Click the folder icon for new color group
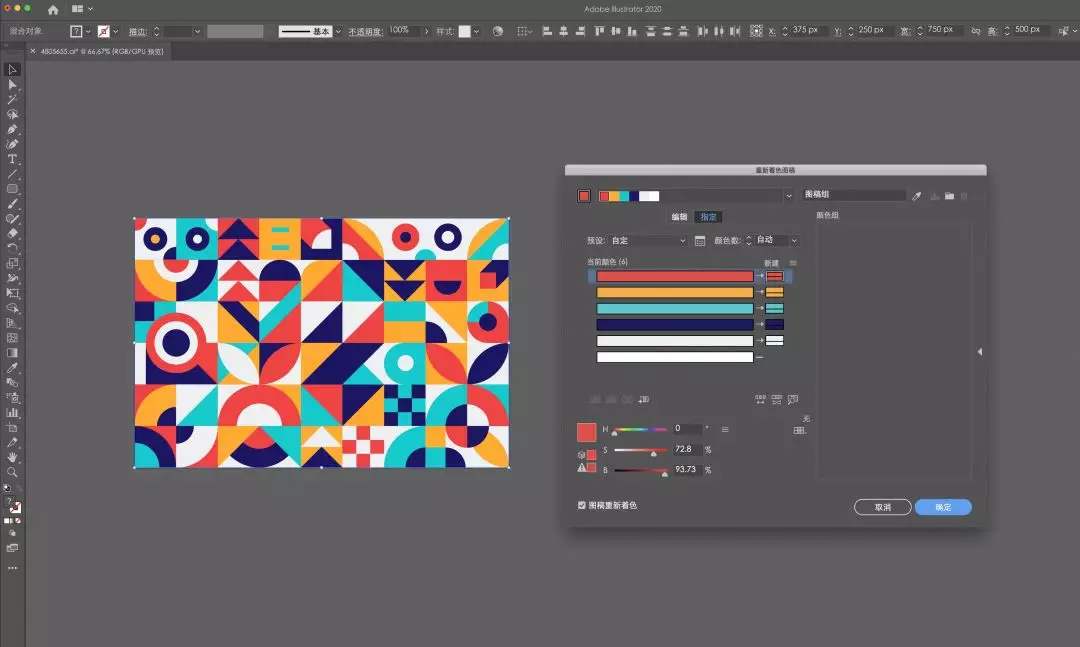1080x647 pixels. coord(949,196)
